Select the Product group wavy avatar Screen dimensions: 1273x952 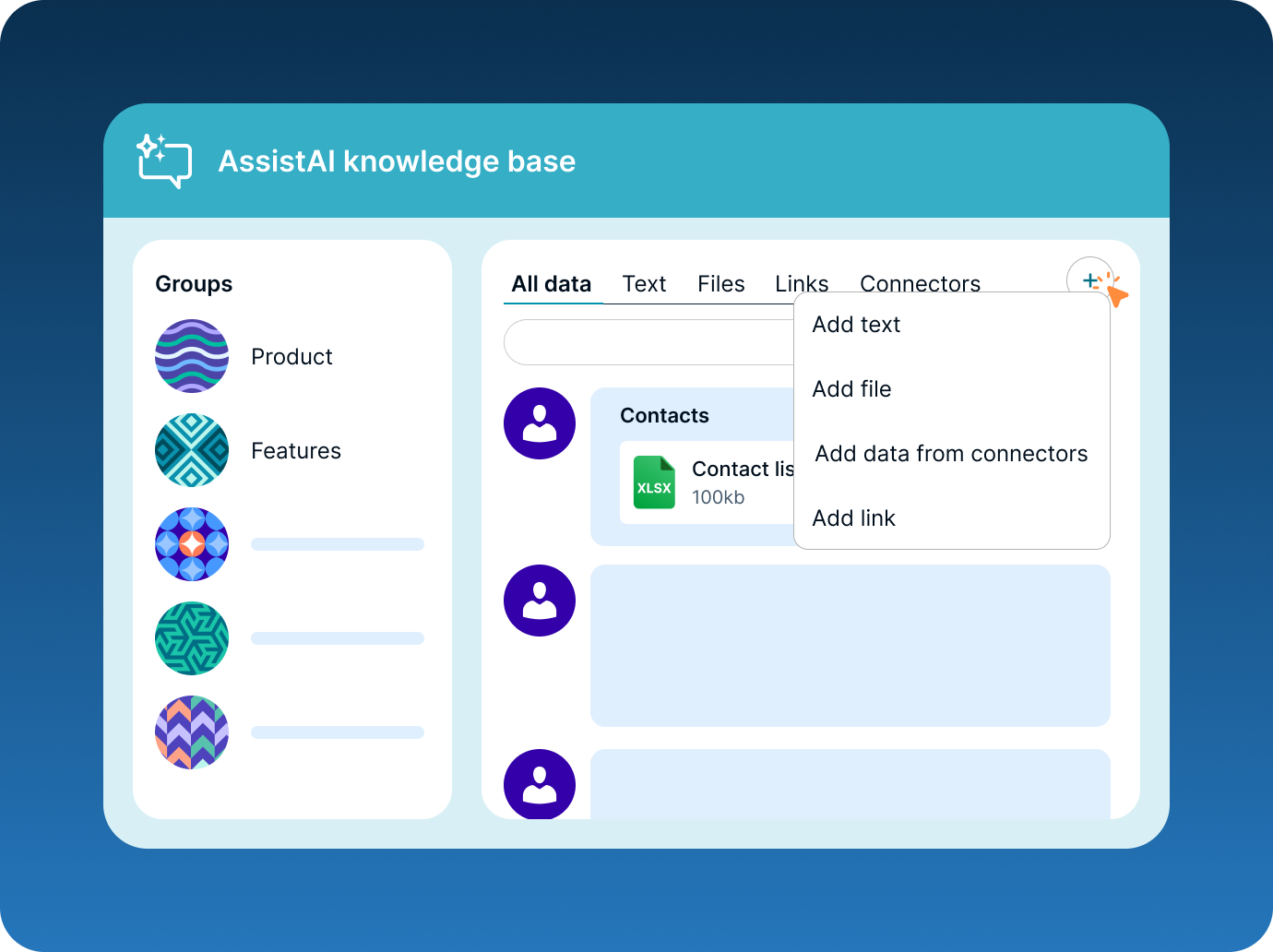[x=192, y=356]
